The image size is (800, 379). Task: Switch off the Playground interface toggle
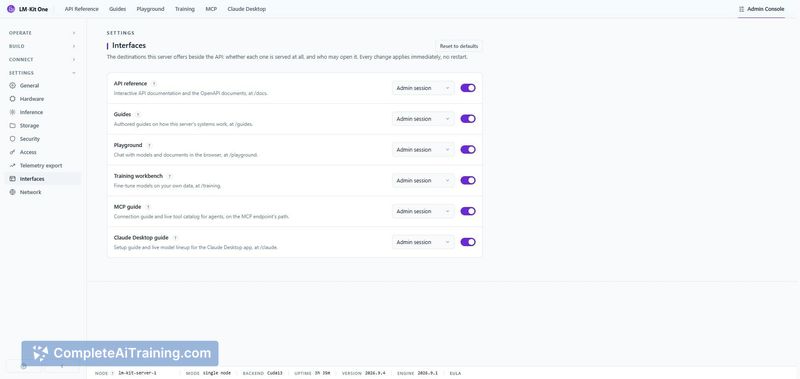pyautogui.click(x=468, y=149)
